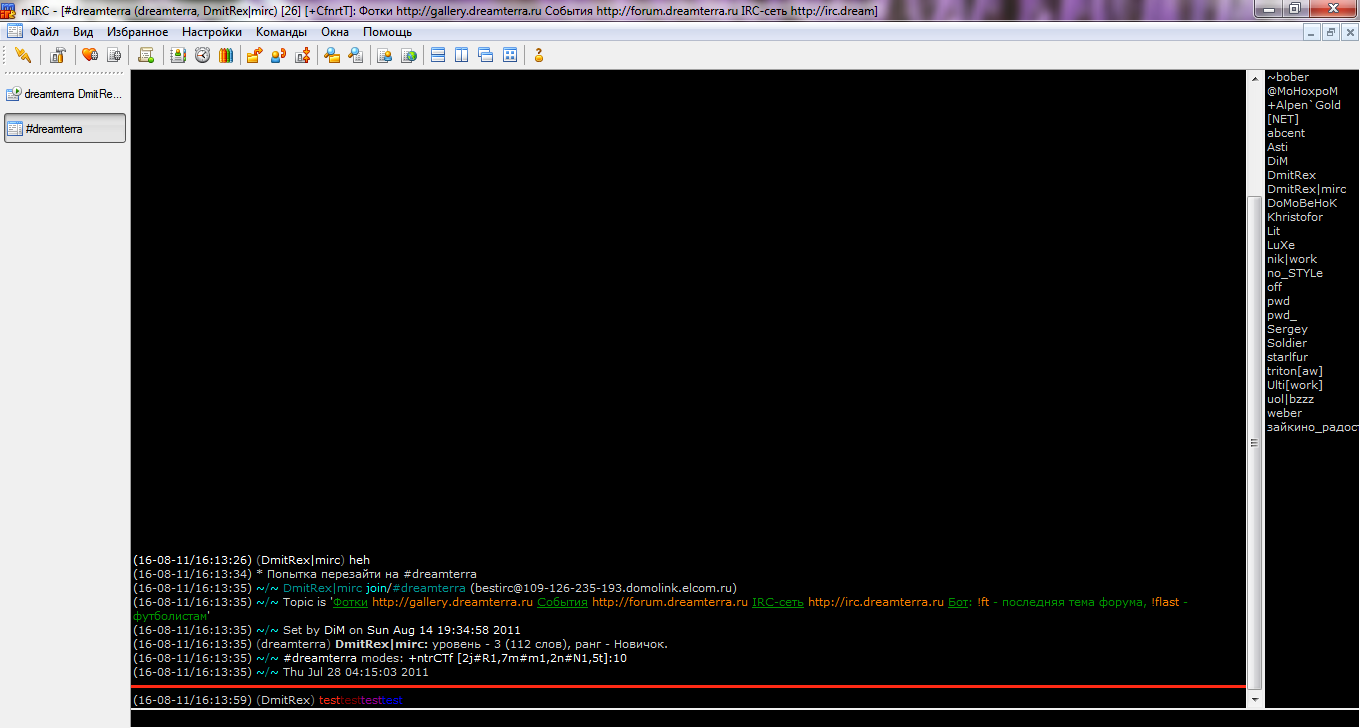Select Ulti[work] in the nick list
The height and width of the screenshot is (728, 1360).
(1295, 385)
